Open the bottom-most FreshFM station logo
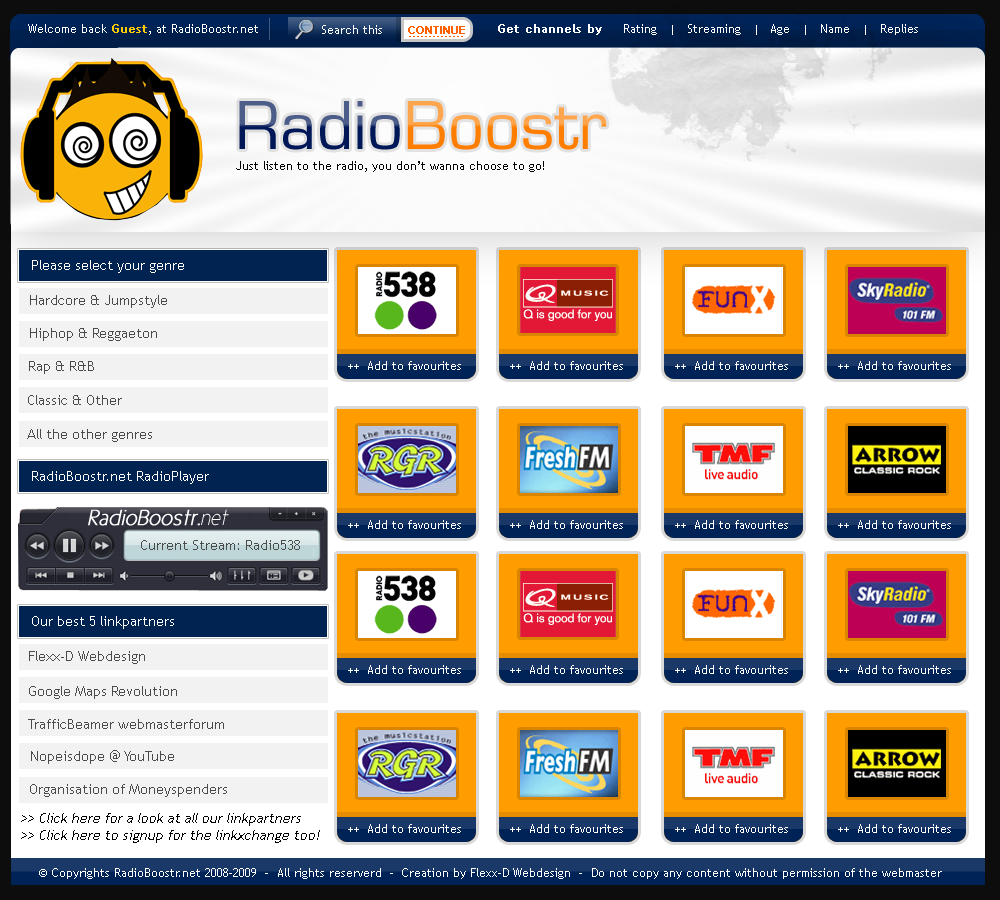The height and width of the screenshot is (900, 1000). pos(568,764)
